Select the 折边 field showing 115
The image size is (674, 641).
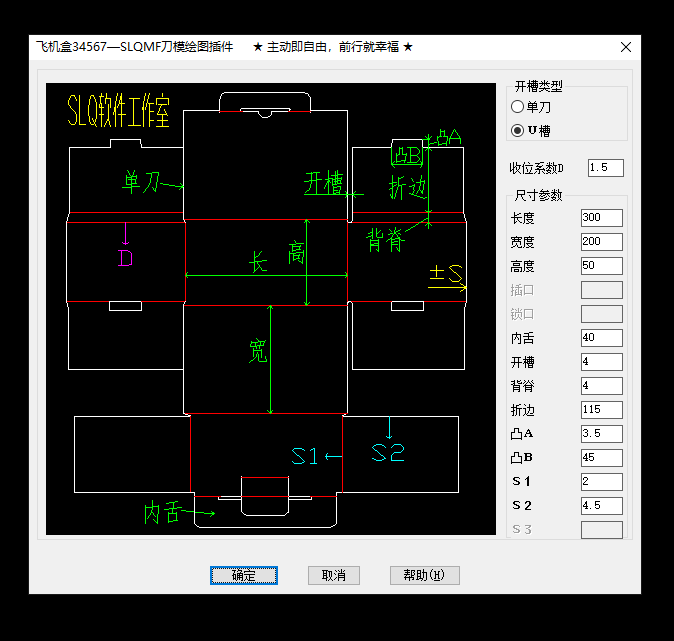[x=601, y=410]
